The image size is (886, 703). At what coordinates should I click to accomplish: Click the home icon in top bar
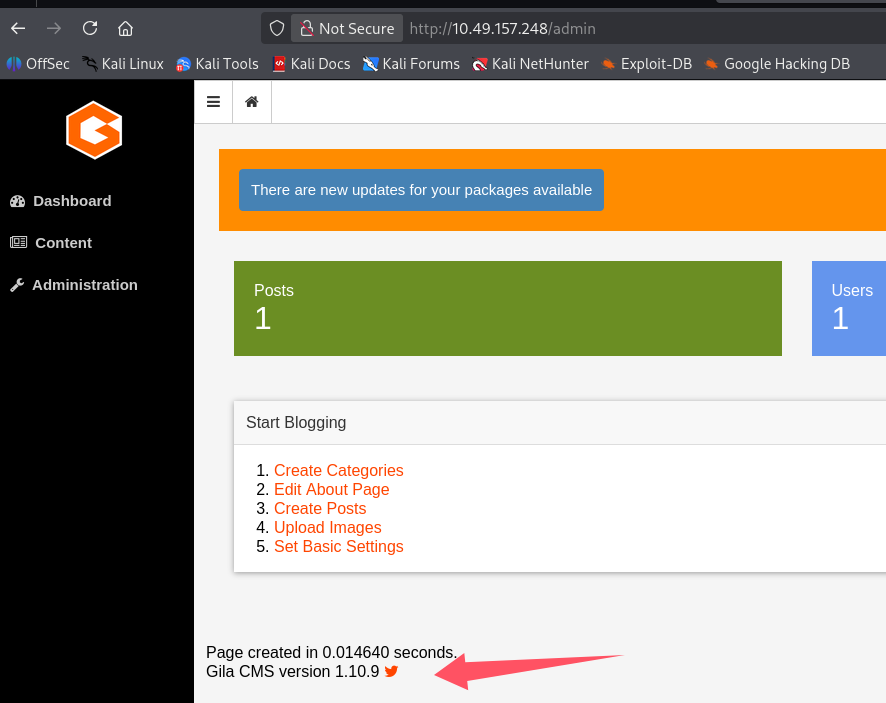coord(252,102)
